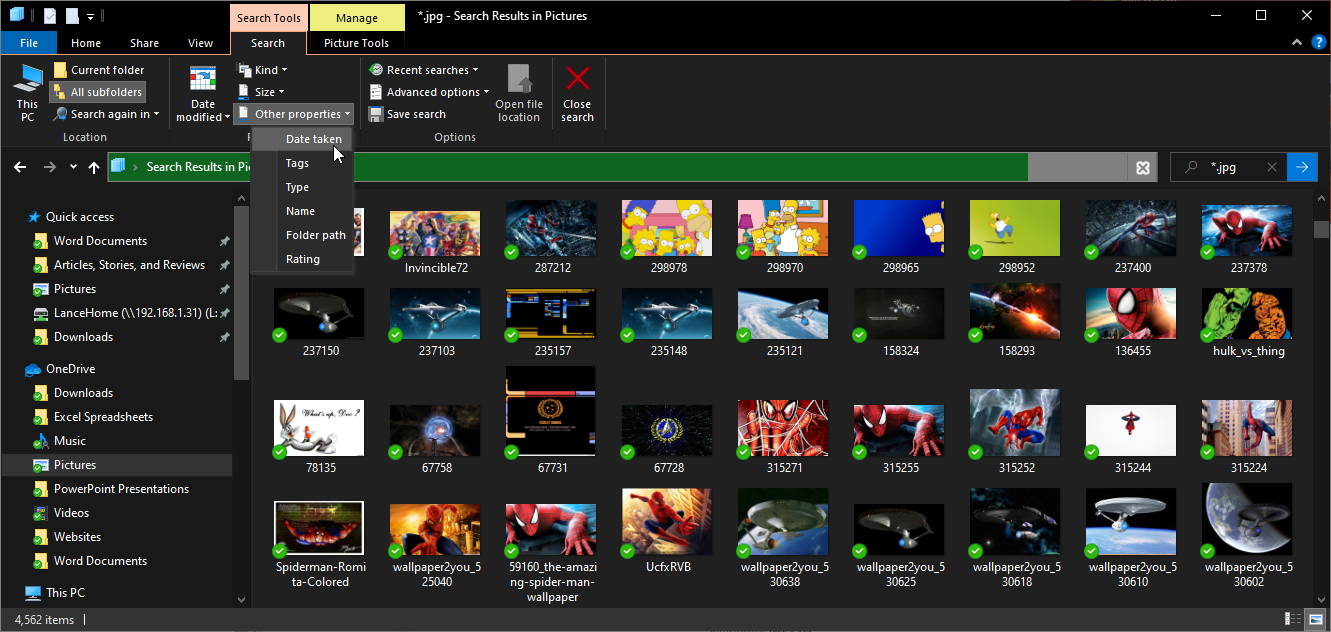Select the Invincible72 image thumbnail

click(435, 236)
